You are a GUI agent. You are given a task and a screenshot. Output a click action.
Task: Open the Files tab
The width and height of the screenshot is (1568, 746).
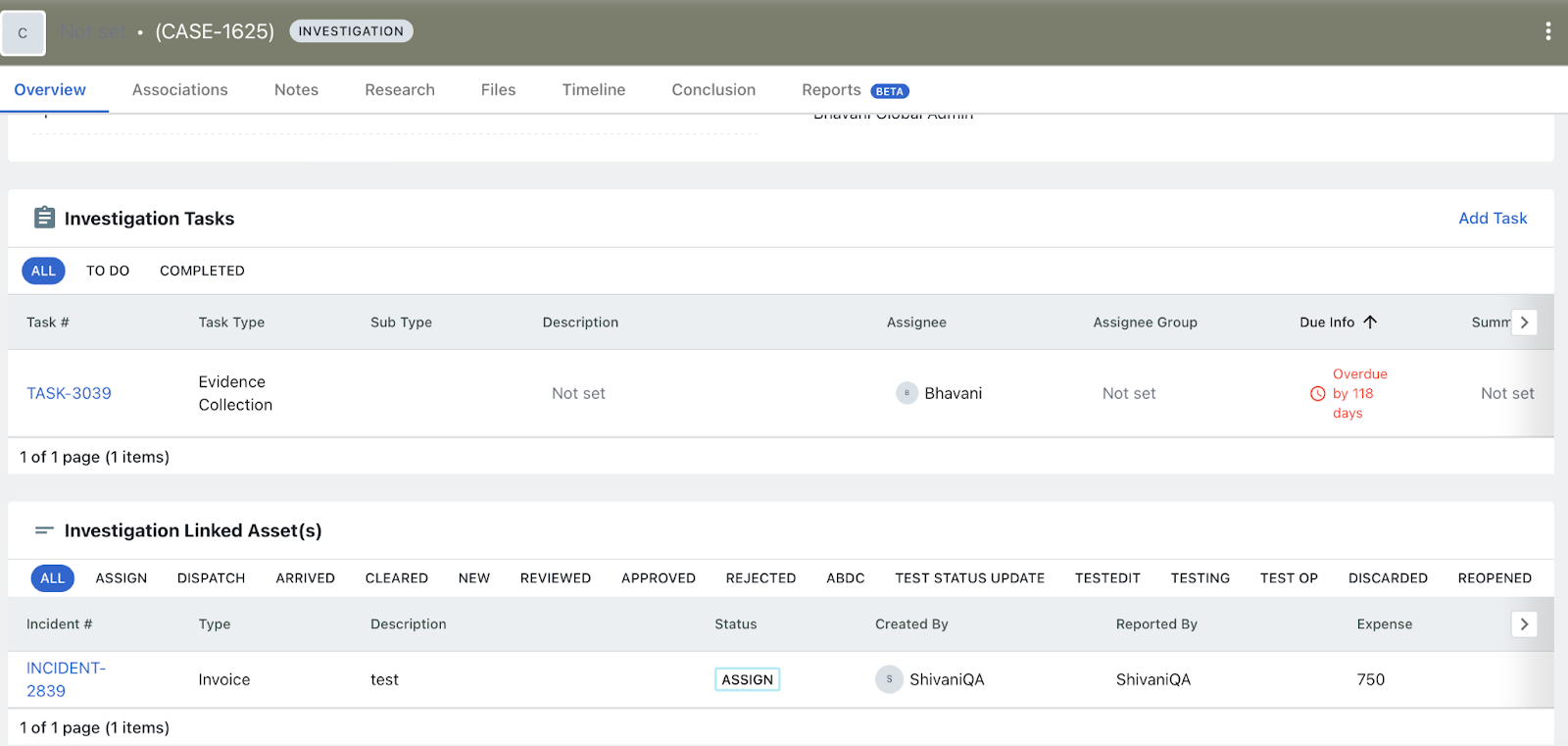click(x=498, y=90)
